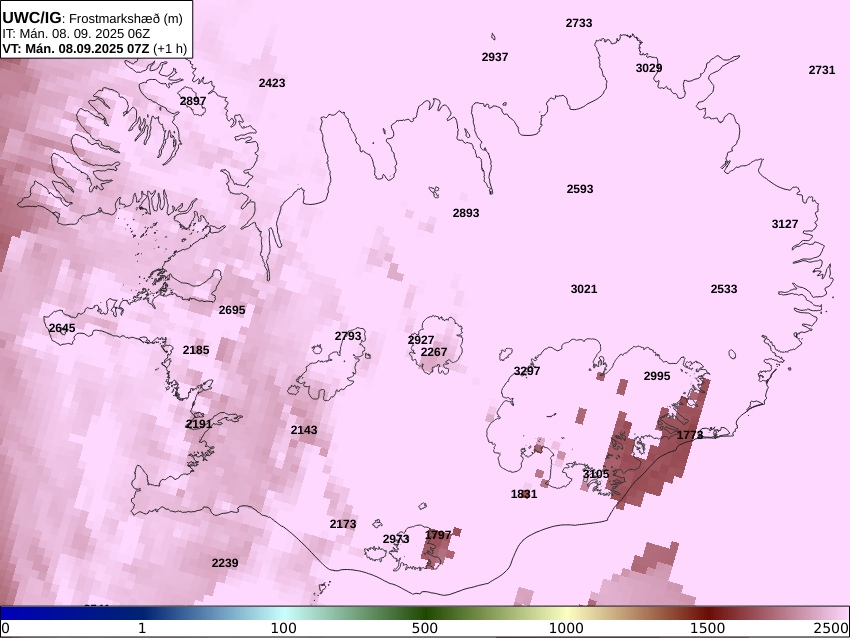Click the freezing level value 2423
This screenshot has height=638, width=850.
(x=272, y=83)
